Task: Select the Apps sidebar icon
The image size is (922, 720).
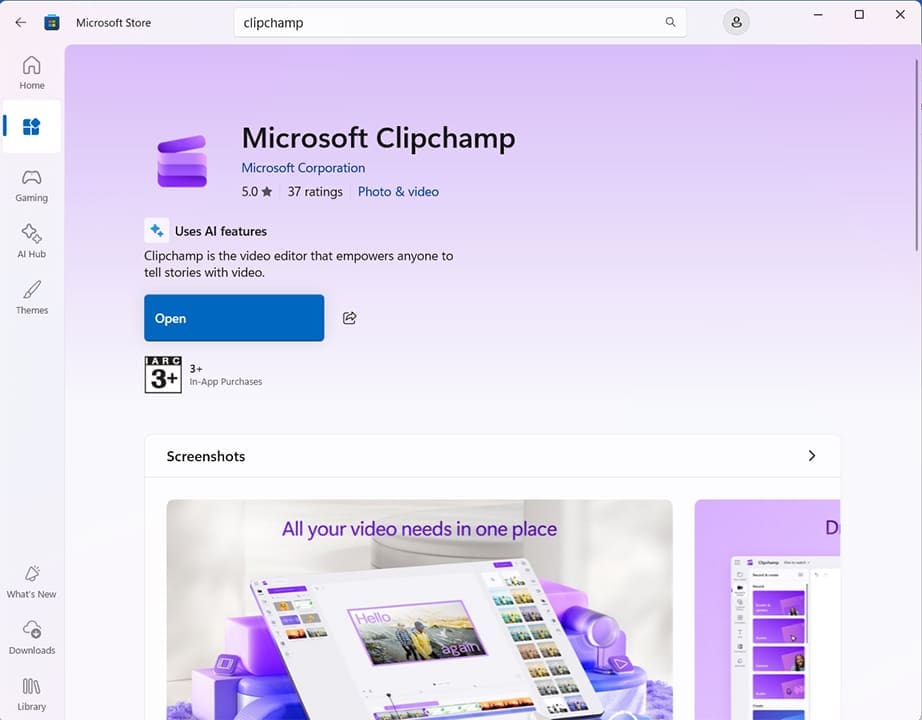Action: [31, 127]
